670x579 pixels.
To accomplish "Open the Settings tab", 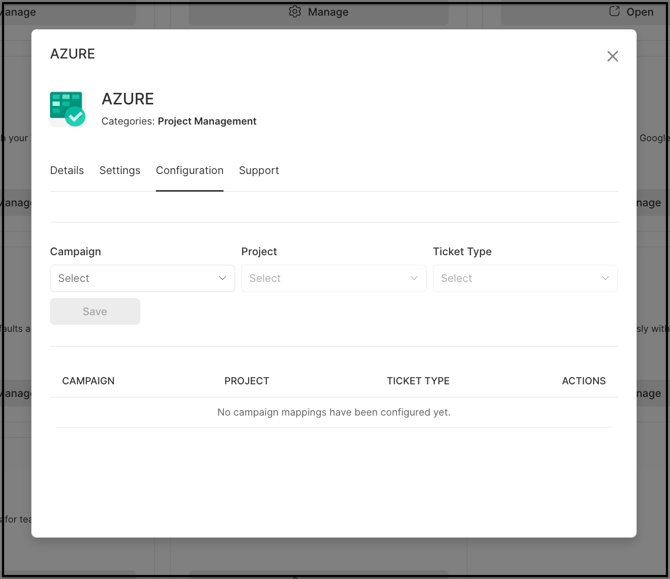I will pyautogui.click(x=120, y=171).
